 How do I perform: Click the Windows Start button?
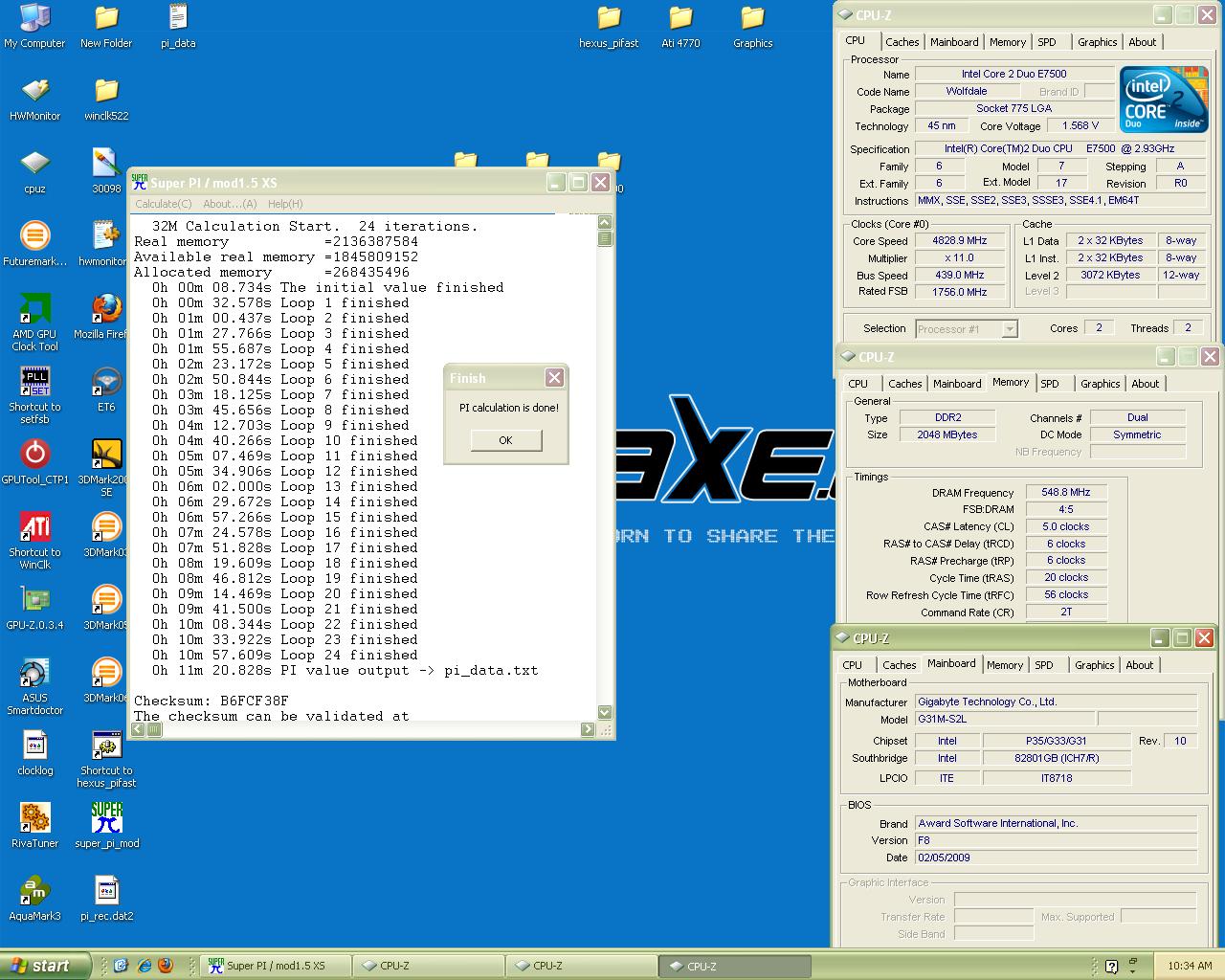[x=46, y=966]
